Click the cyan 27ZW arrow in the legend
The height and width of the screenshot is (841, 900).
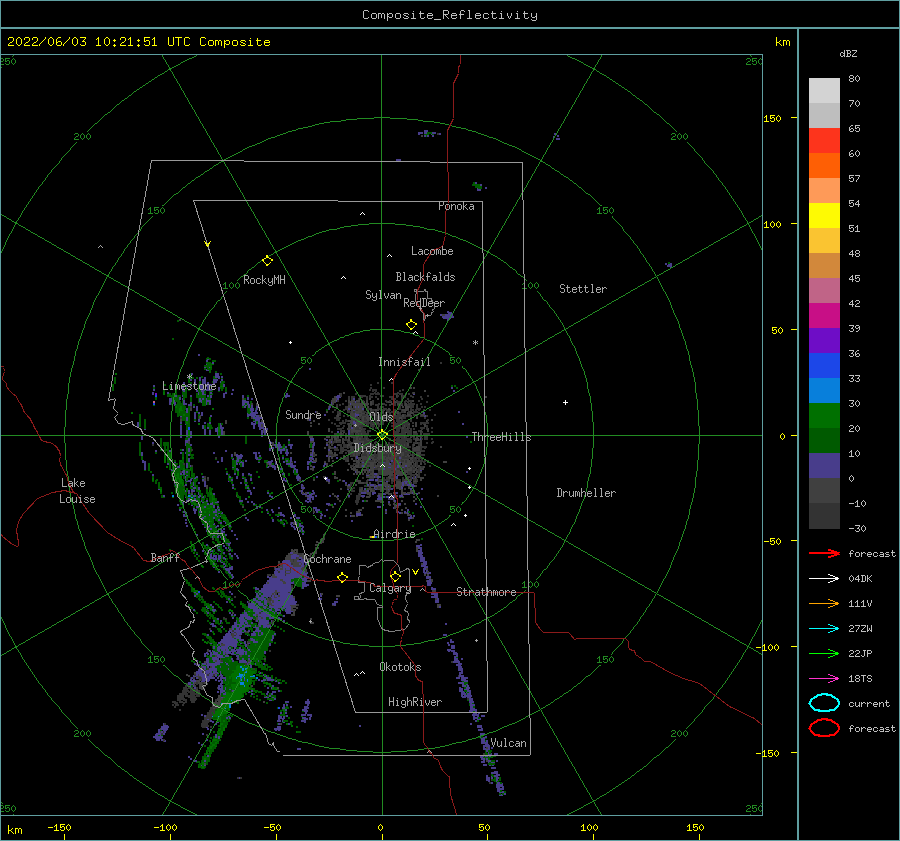point(824,629)
